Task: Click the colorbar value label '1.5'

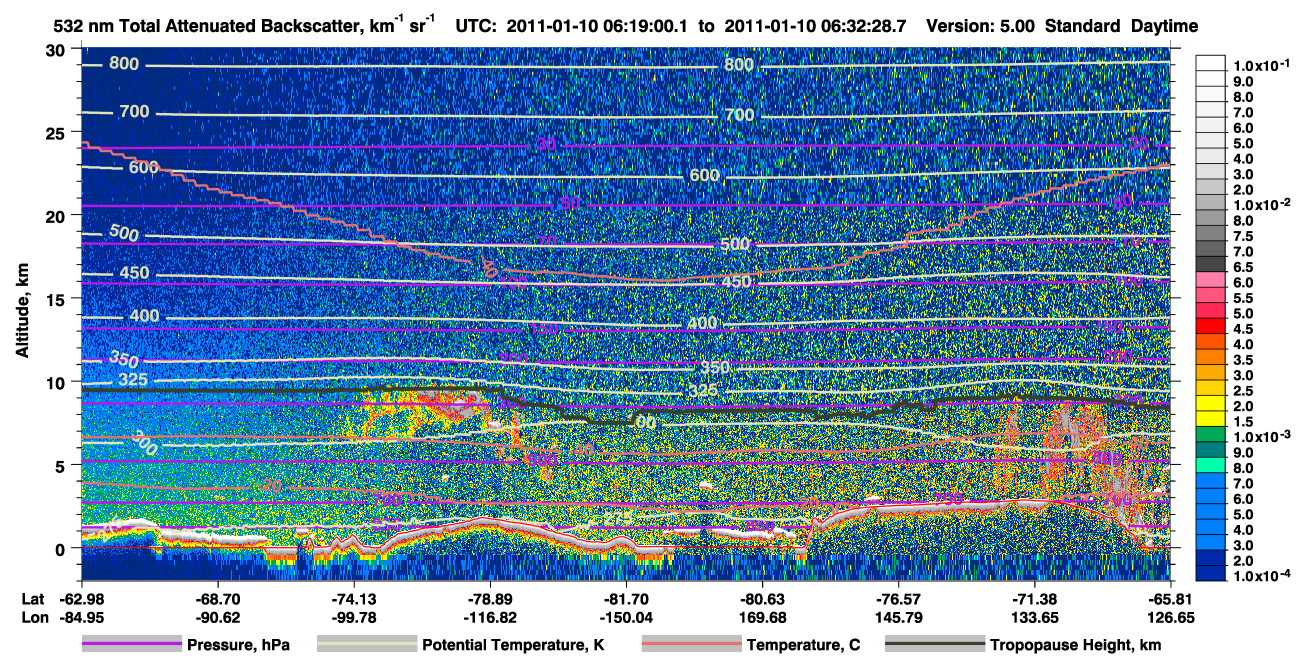Action: tap(1243, 421)
